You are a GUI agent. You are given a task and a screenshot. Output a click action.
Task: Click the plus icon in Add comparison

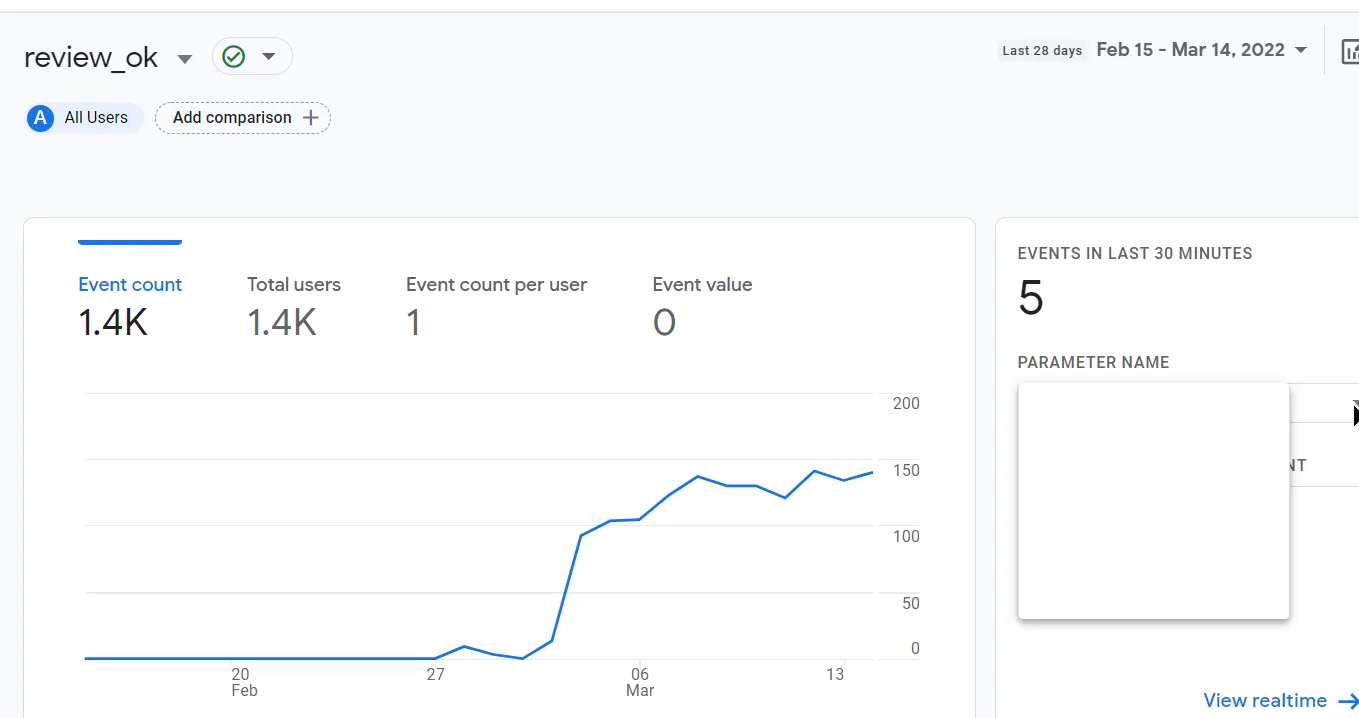point(311,118)
